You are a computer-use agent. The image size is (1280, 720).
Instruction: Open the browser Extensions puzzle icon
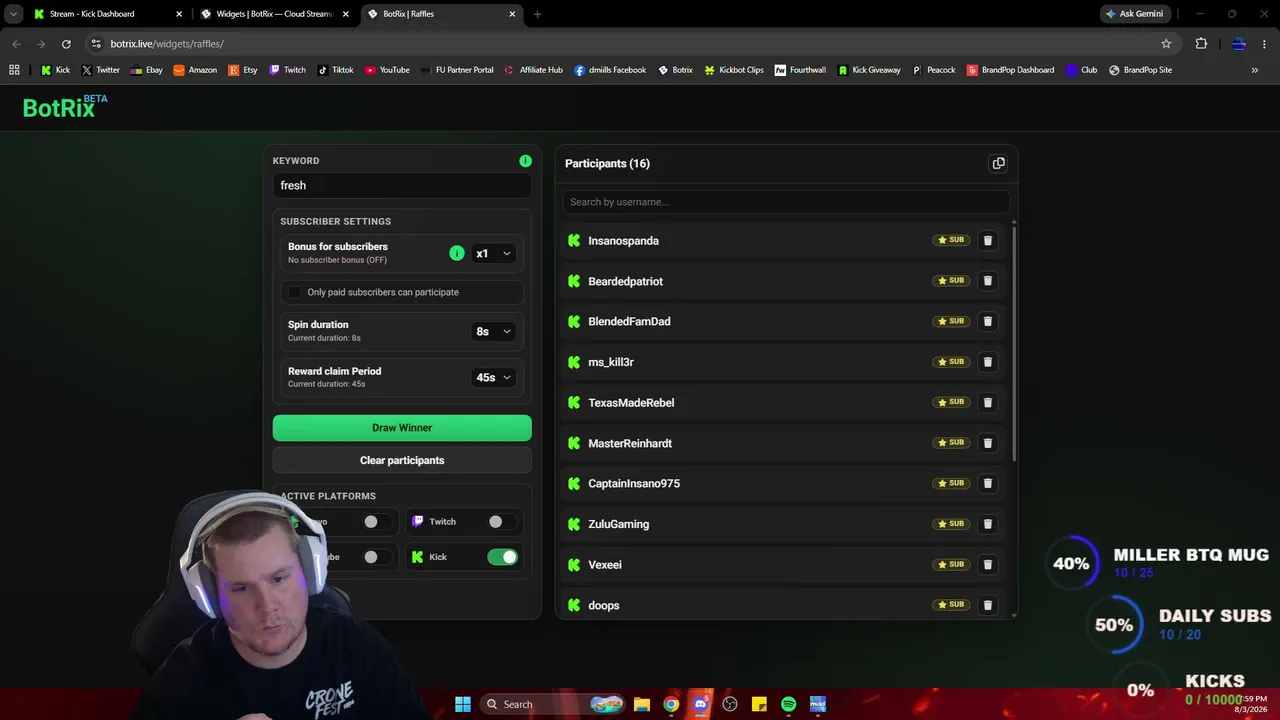[x=1201, y=44]
